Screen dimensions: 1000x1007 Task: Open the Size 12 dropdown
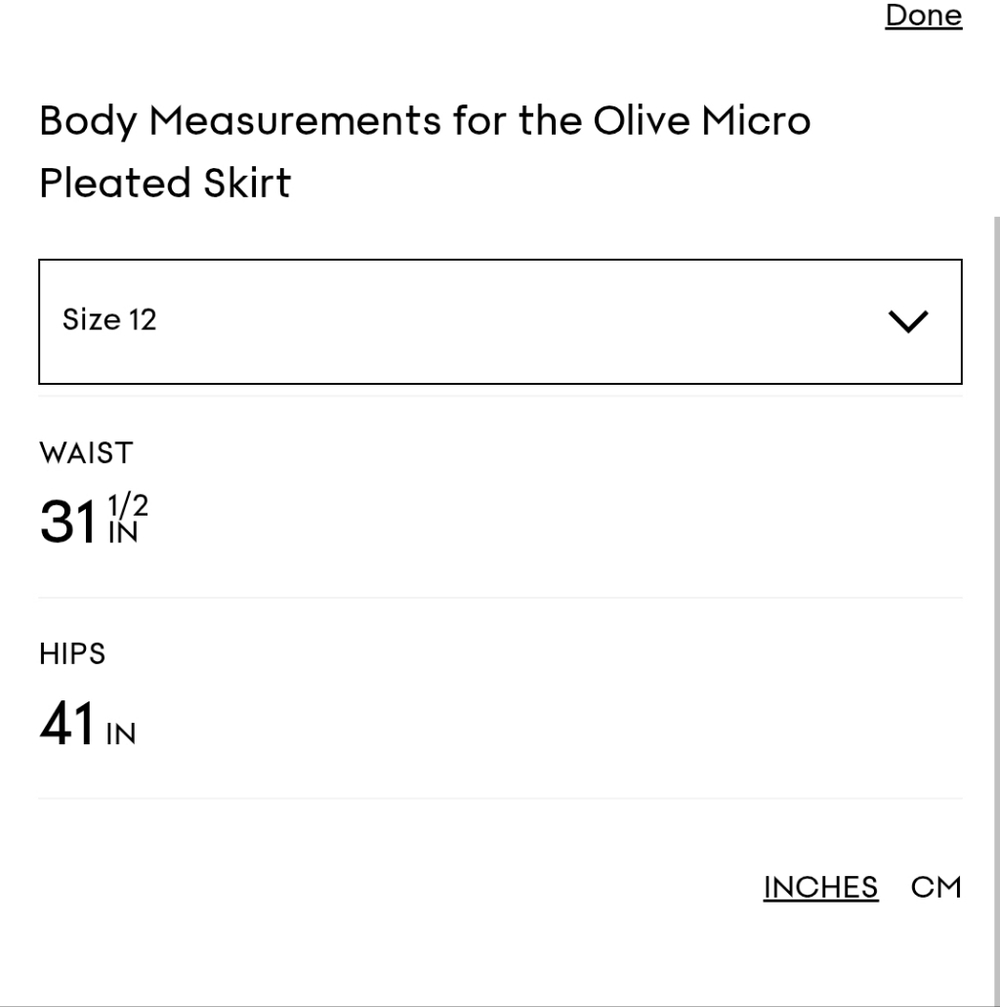coord(500,321)
